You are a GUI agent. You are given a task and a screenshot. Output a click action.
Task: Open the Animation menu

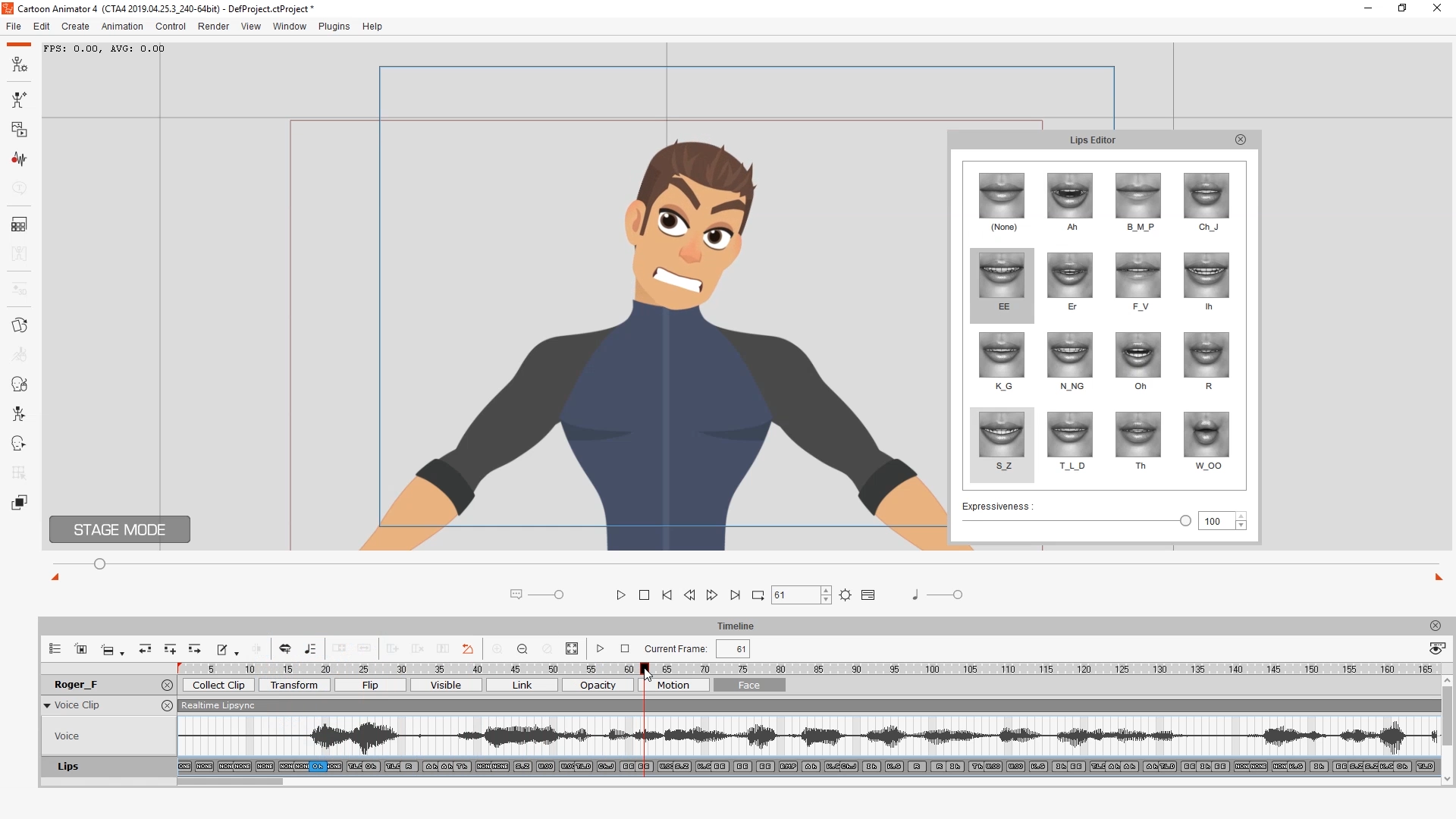coord(122,27)
